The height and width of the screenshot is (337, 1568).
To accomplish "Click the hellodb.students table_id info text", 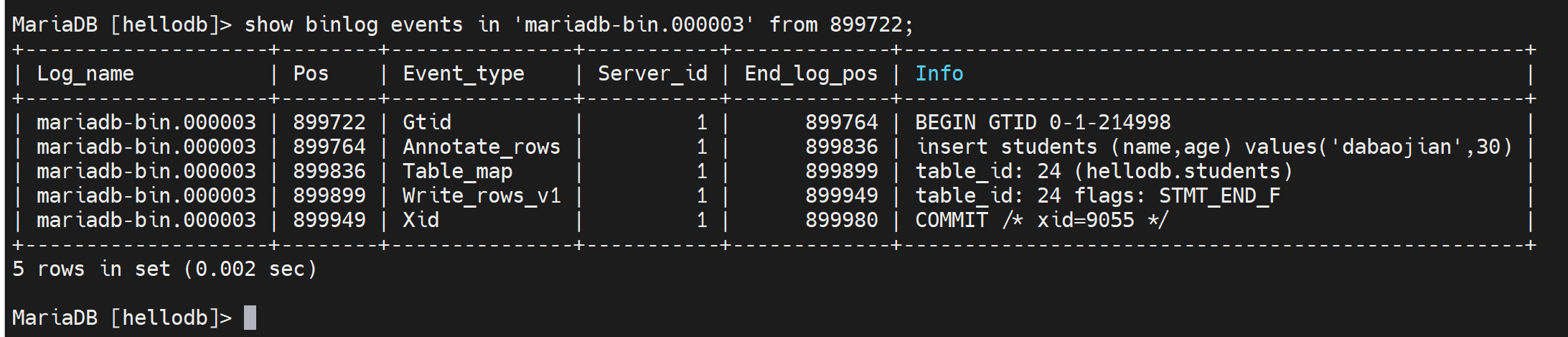I will (x=1103, y=172).
